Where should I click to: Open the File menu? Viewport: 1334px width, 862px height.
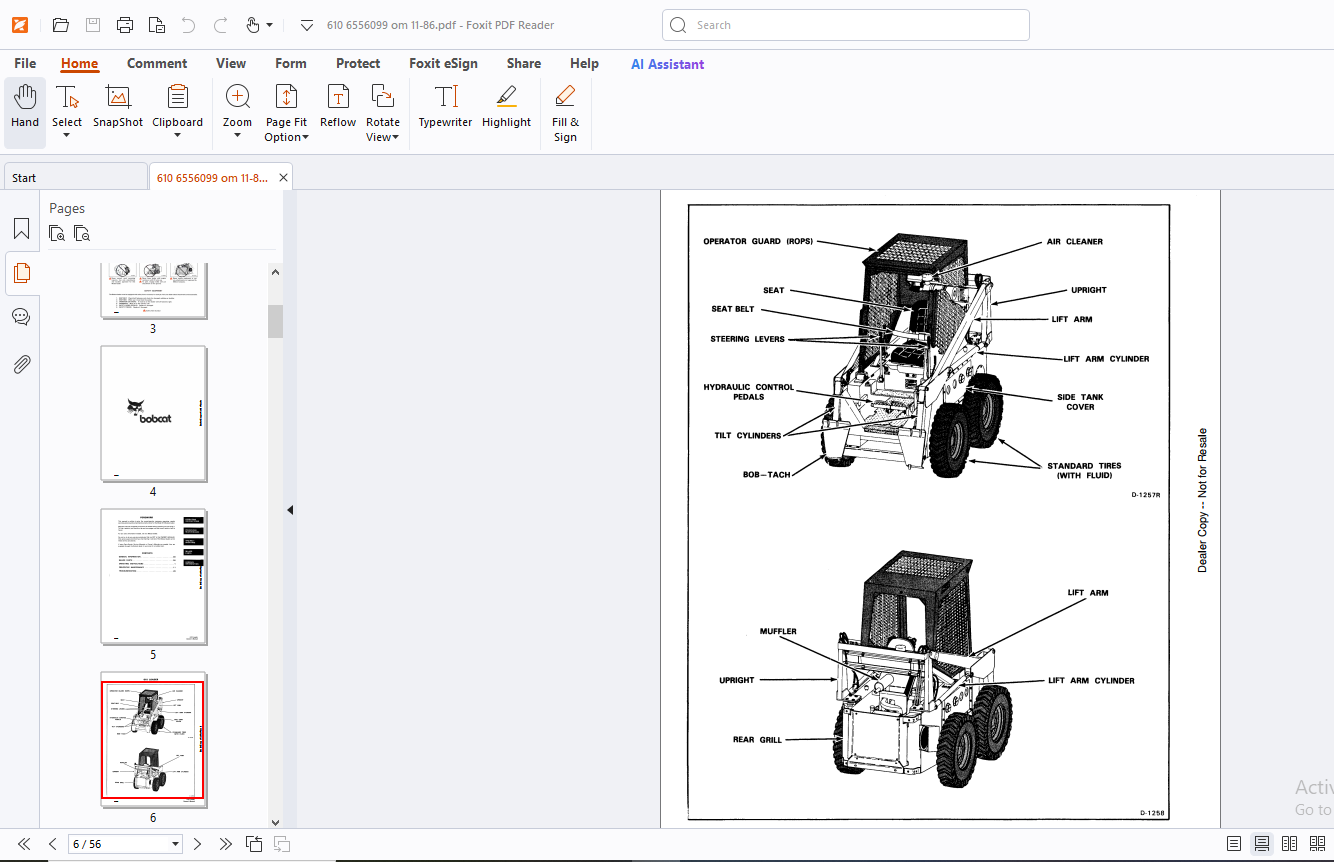25,63
